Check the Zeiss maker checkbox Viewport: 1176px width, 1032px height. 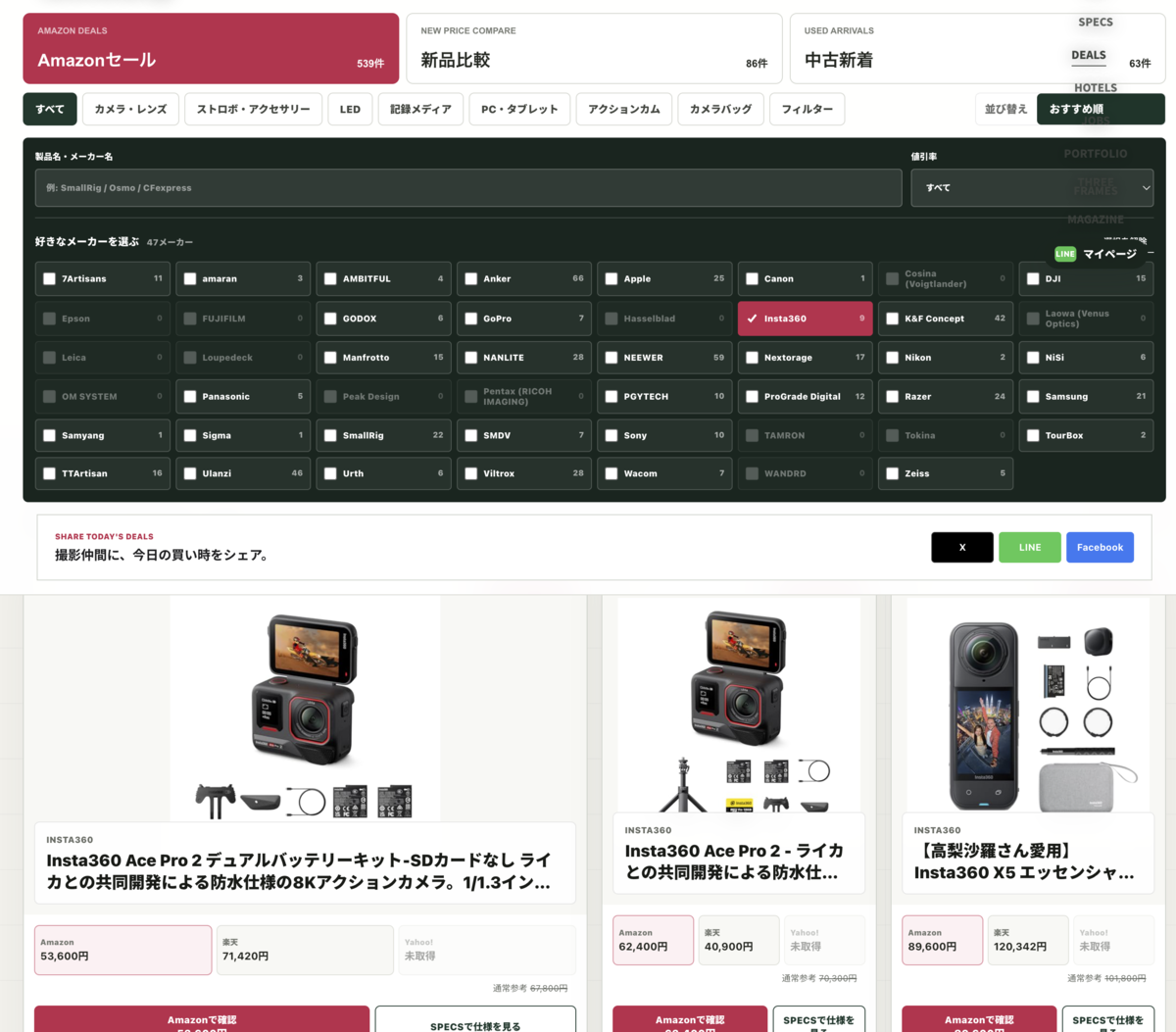pyautogui.click(x=893, y=473)
